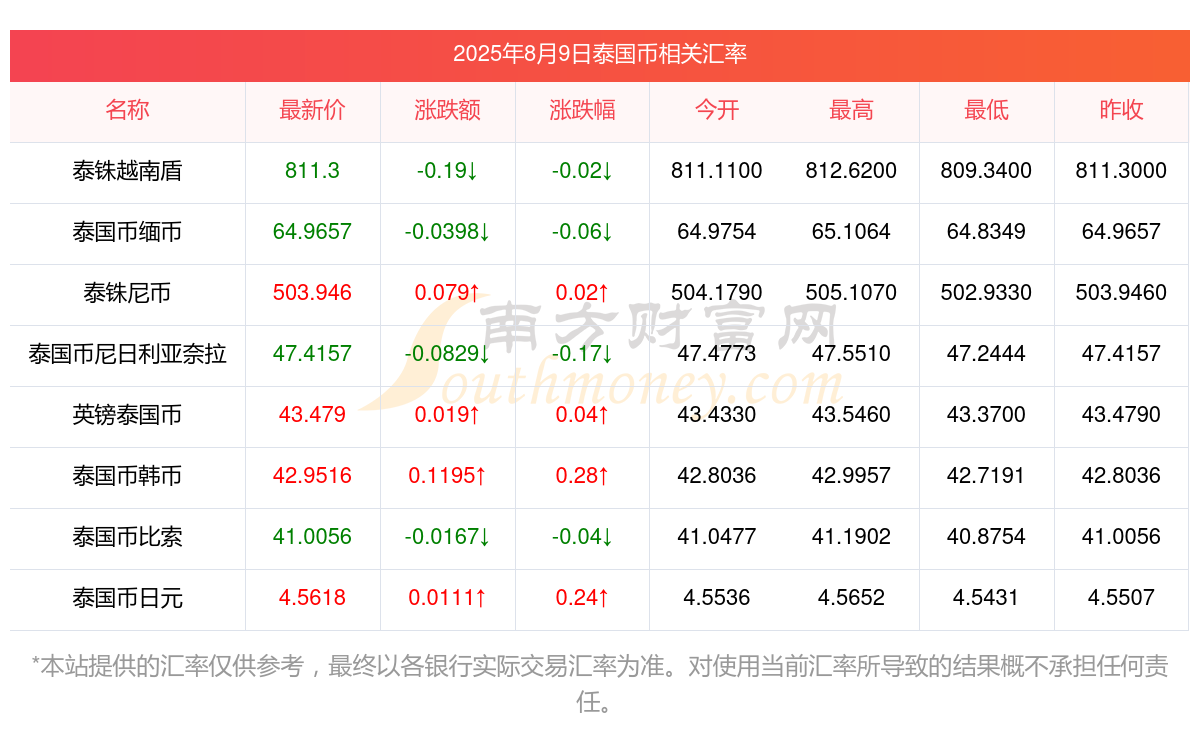1200x733 pixels.
Task: Click change percent 0.24↑
Action: tap(582, 598)
